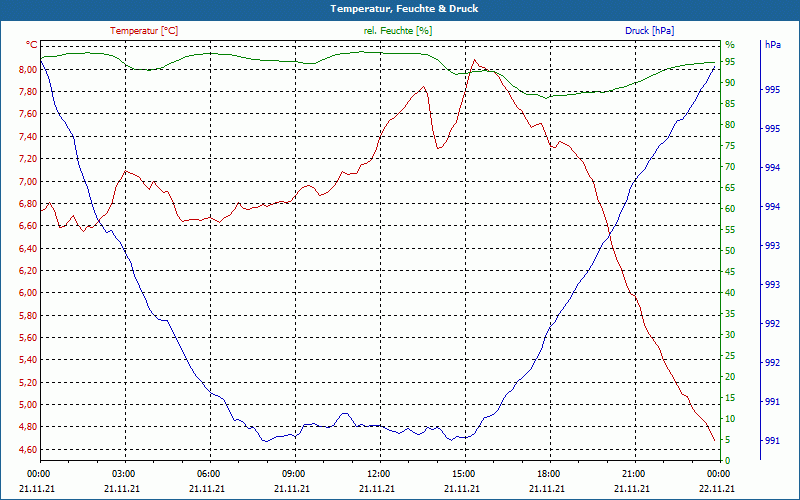
Task: Click the green 30 humidity axis value
Action: [730, 335]
